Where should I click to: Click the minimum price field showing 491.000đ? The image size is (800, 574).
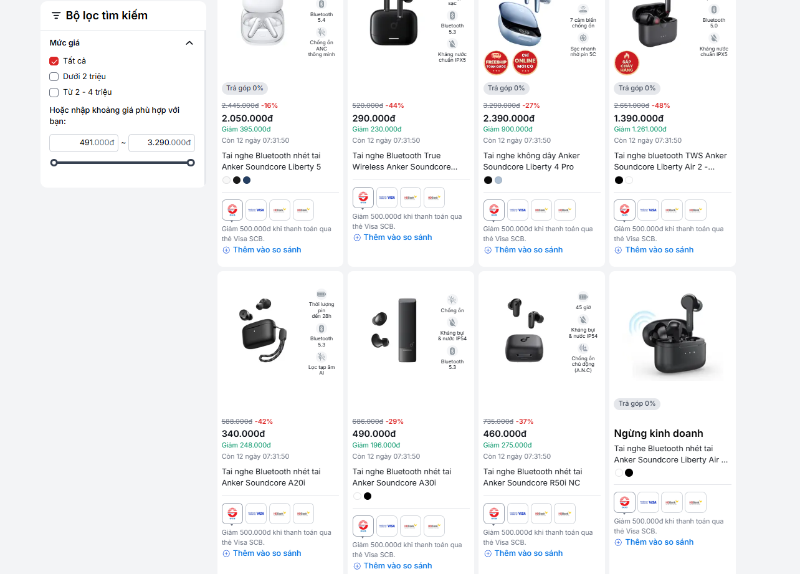84,142
